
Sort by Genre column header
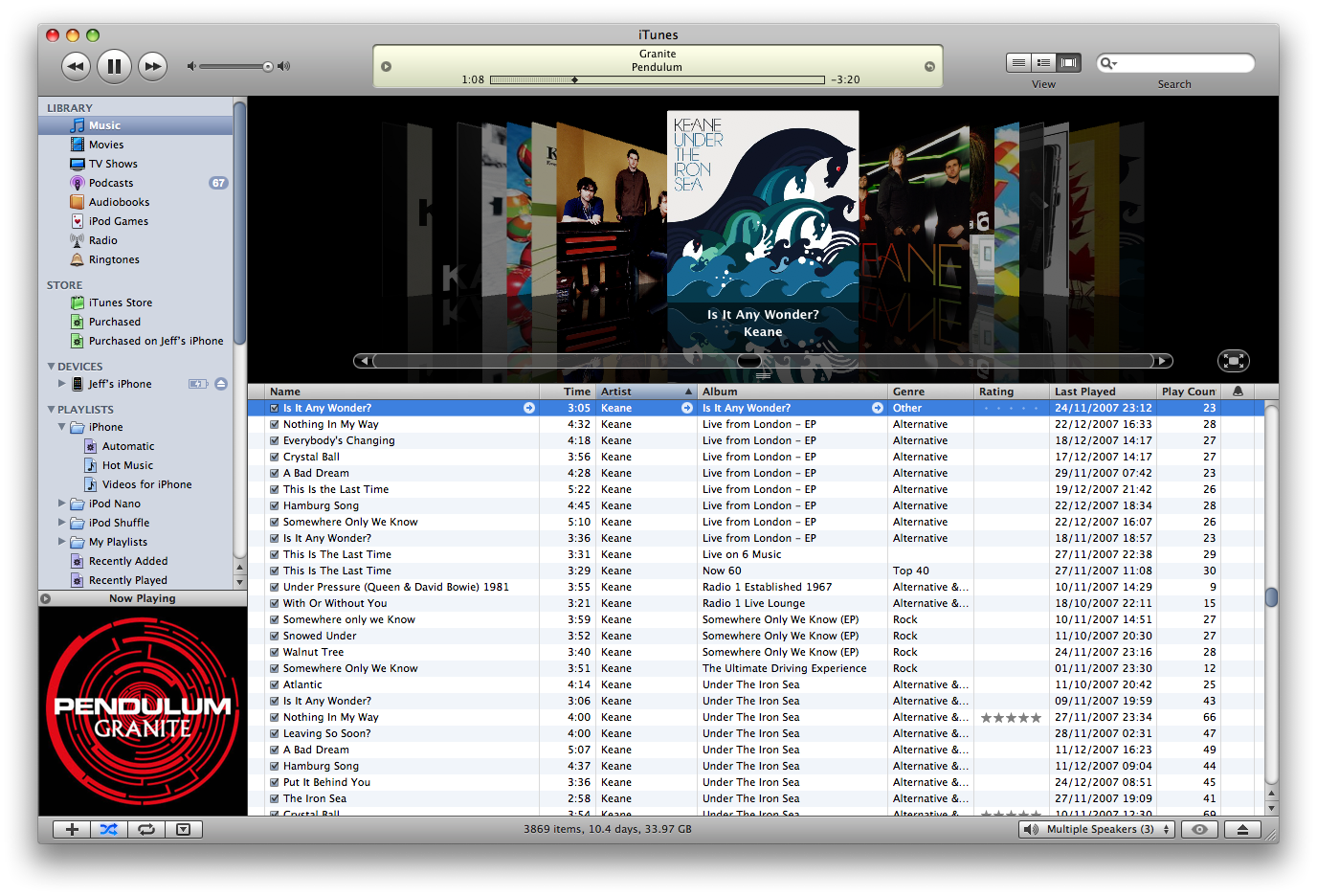pyautogui.click(x=931, y=392)
